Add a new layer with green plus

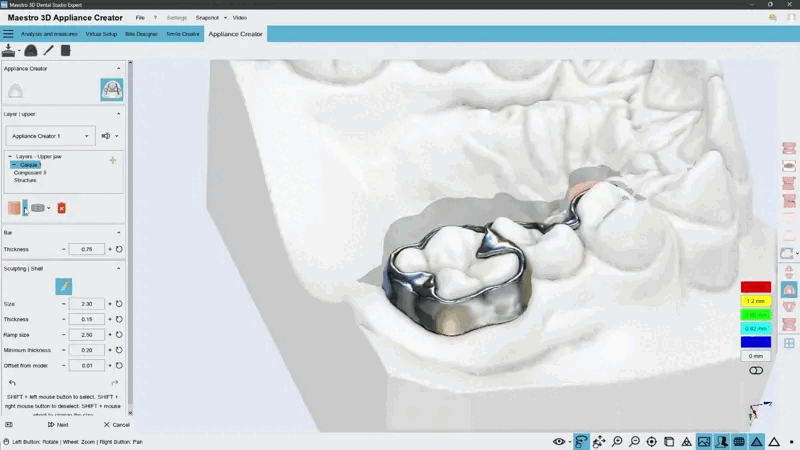coord(113,160)
